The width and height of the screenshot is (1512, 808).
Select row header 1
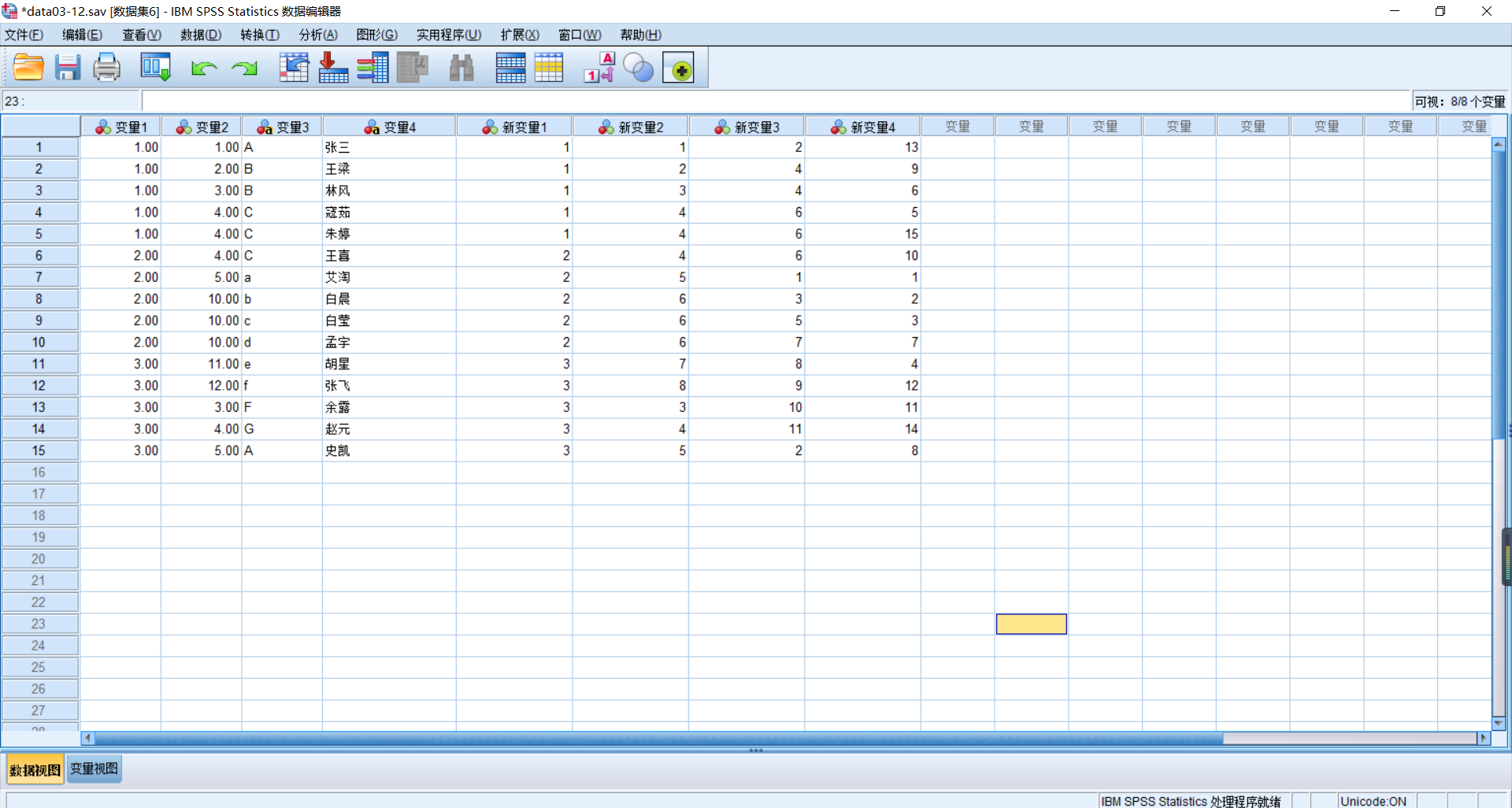(39, 147)
